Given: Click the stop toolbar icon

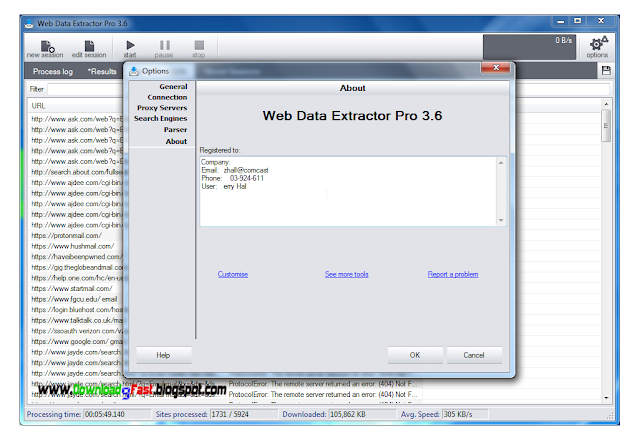Looking at the screenshot, I should pos(199,49).
